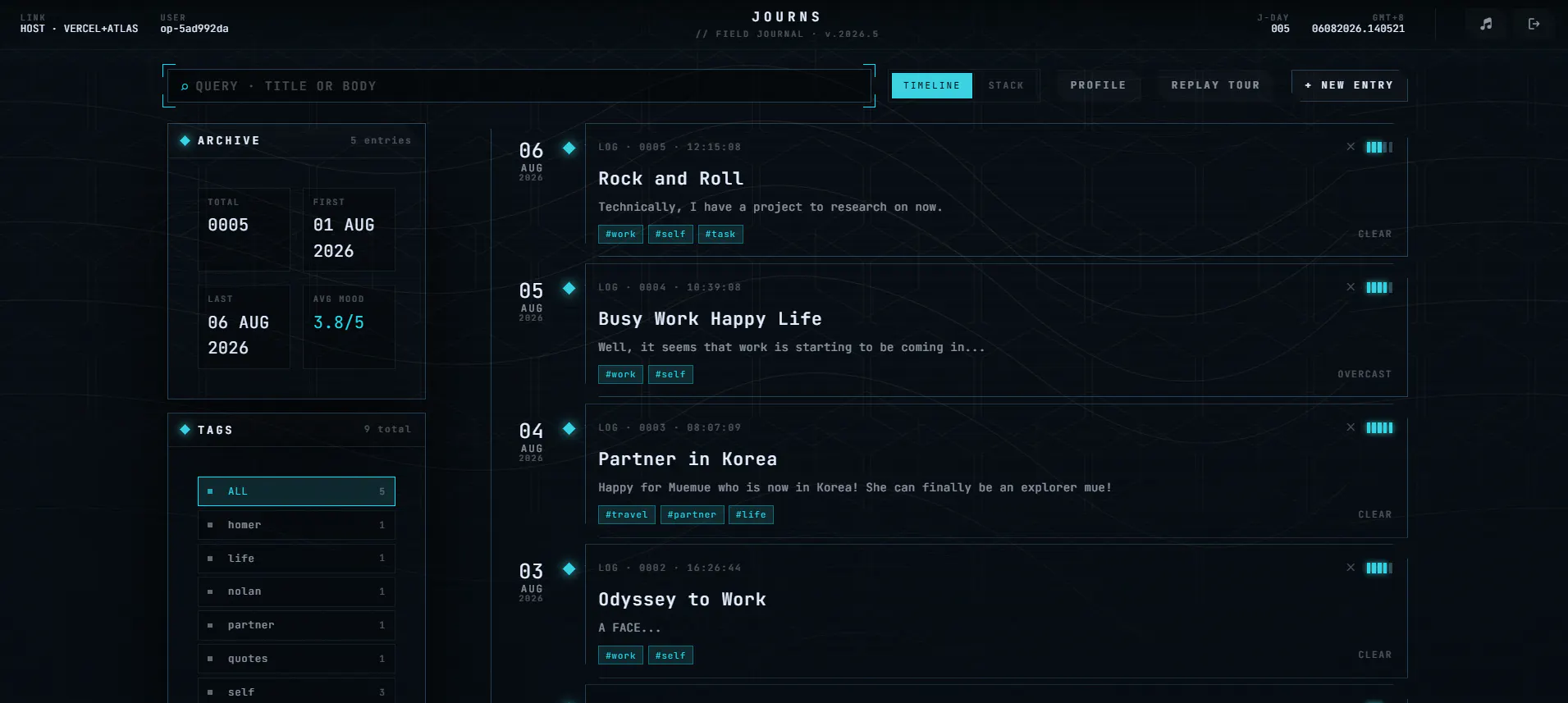Click the AVG MOOD 3.8/5 value

click(x=339, y=322)
